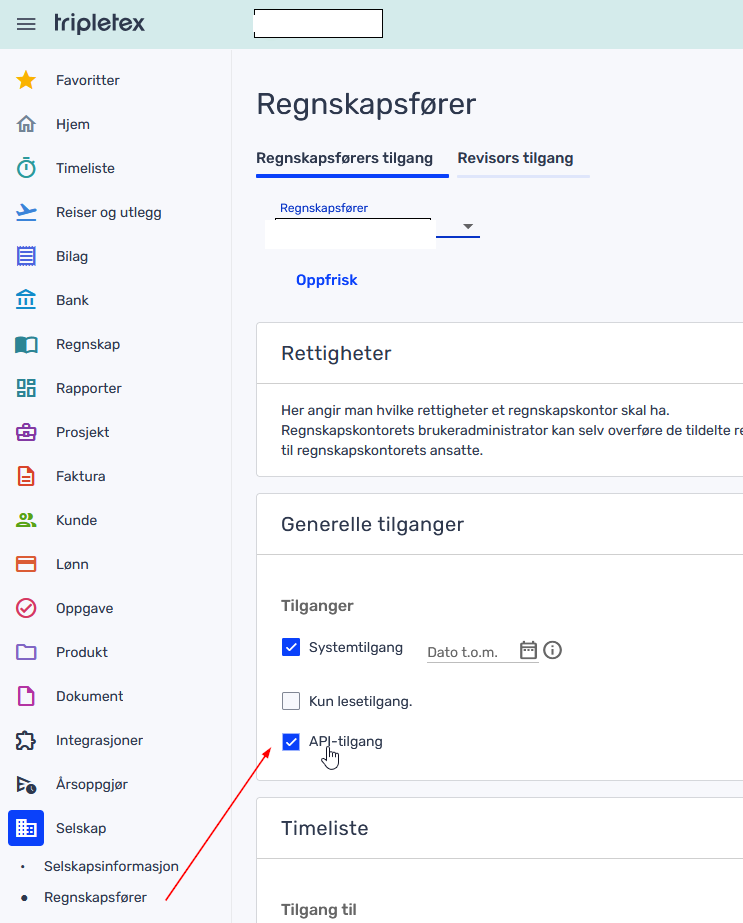Expand the Regnskapsfører dropdown arrow
743x923 pixels.
(x=467, y=227)
